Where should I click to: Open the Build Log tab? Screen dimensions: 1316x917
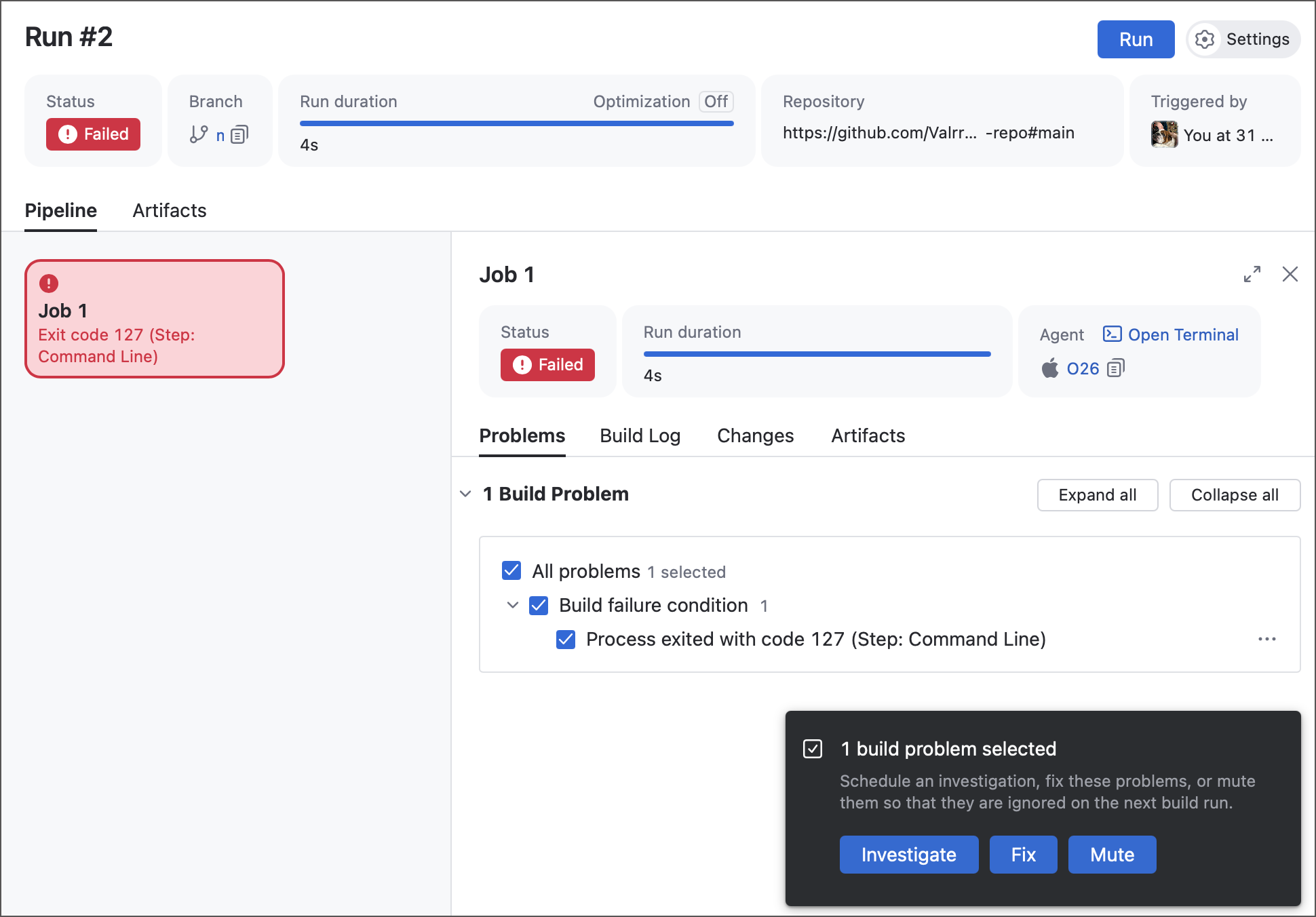click(x=640, y=435)
